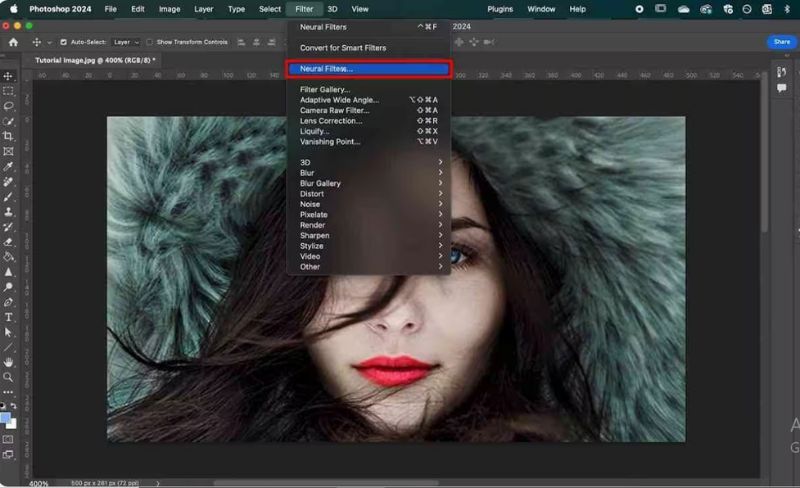
Task: Select the Zoom magnifier tool
Action: pos(8,377)
